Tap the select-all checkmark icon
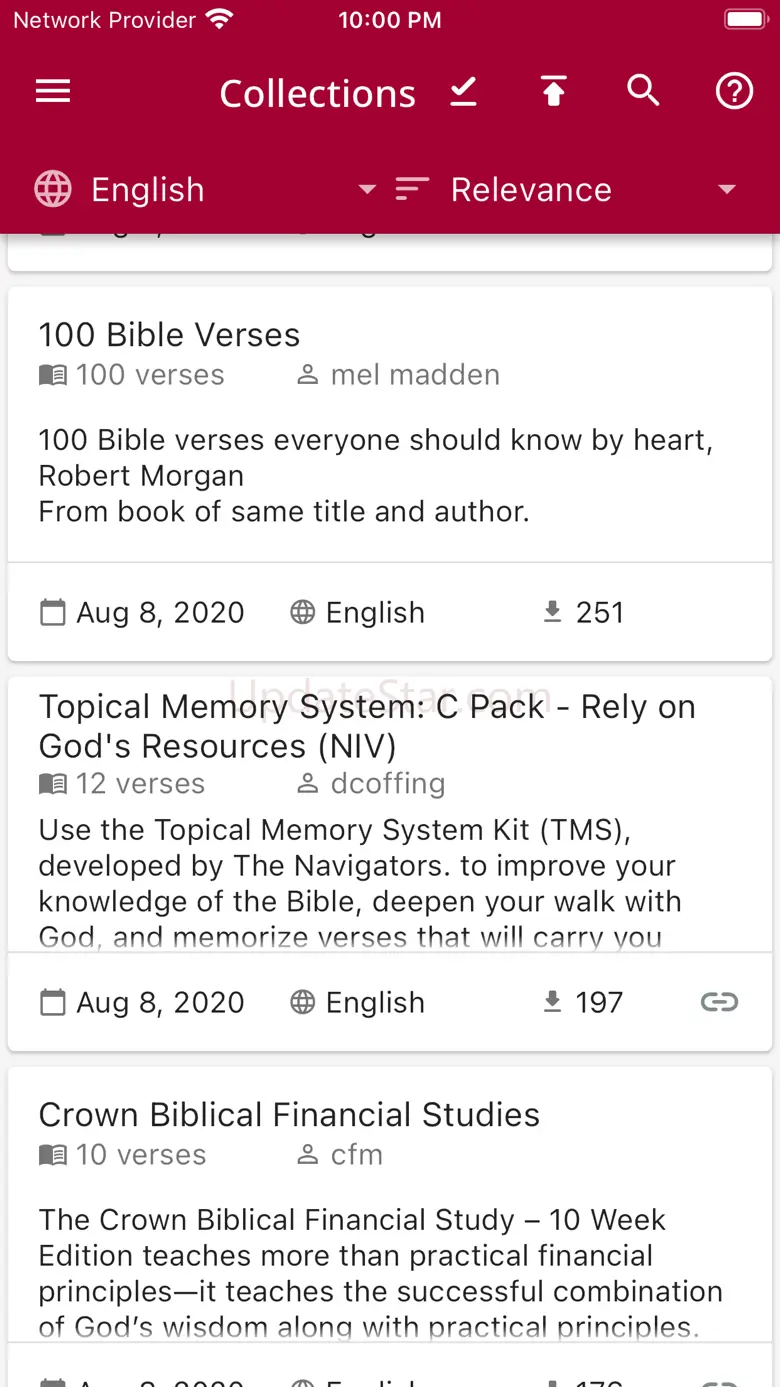 tap(463, 92)
